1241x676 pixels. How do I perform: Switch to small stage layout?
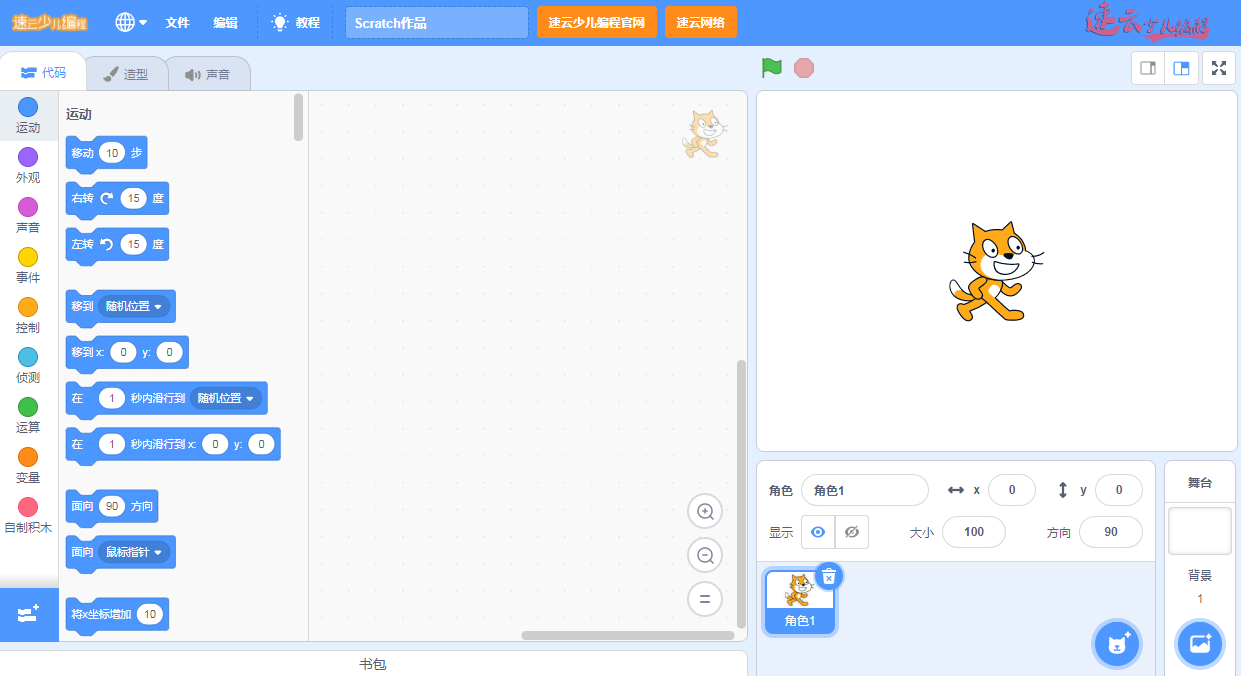tap(1148, 68)
